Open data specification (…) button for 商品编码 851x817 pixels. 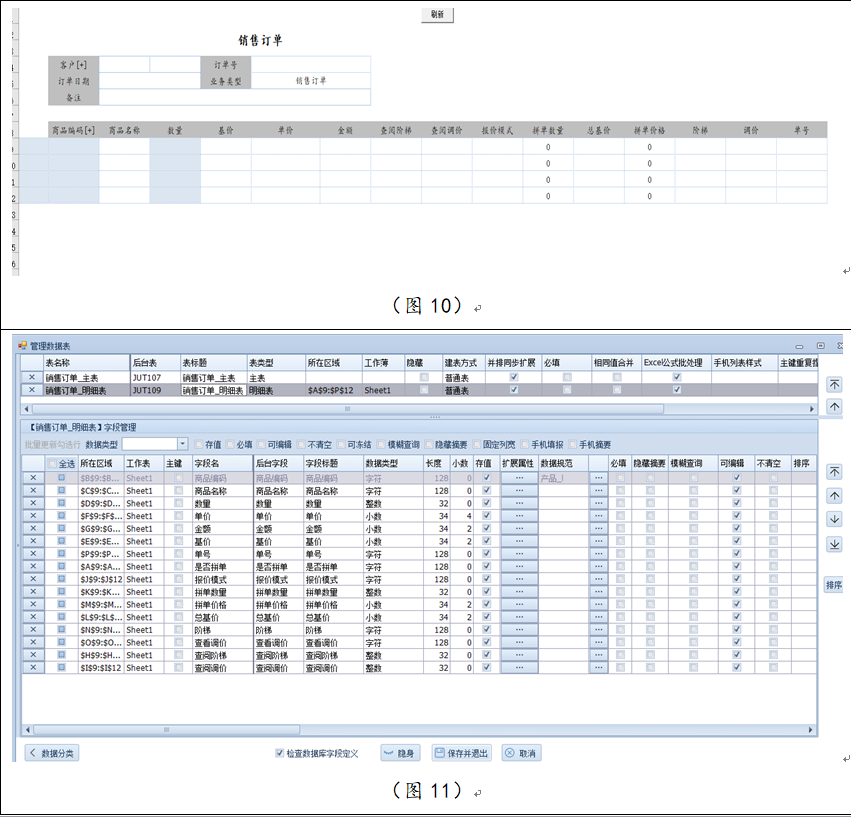point(598,478)
